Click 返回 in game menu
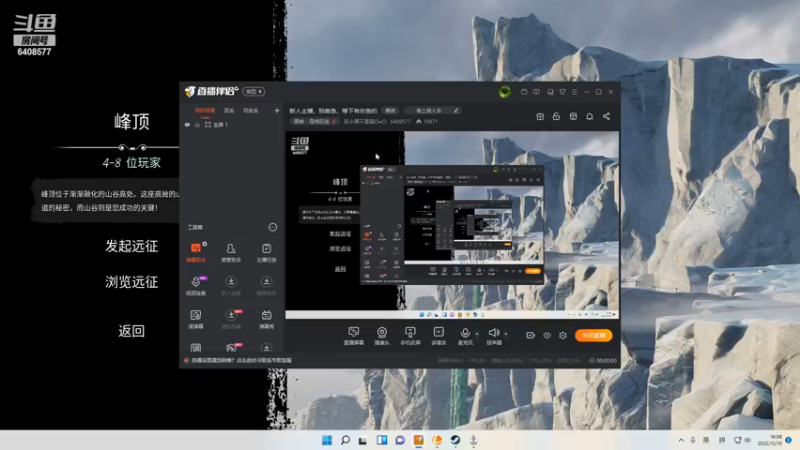800x450 pixels. [x=132, y=331]
